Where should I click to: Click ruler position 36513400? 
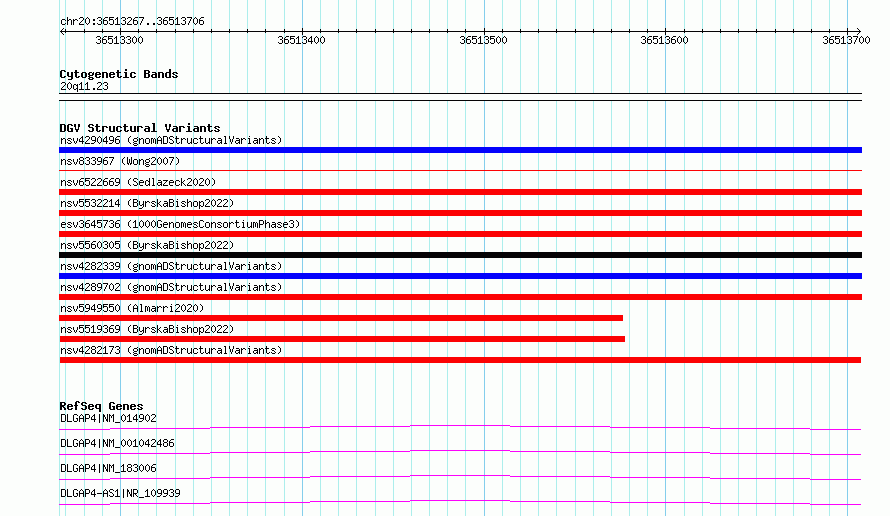[x=301, y=40]
